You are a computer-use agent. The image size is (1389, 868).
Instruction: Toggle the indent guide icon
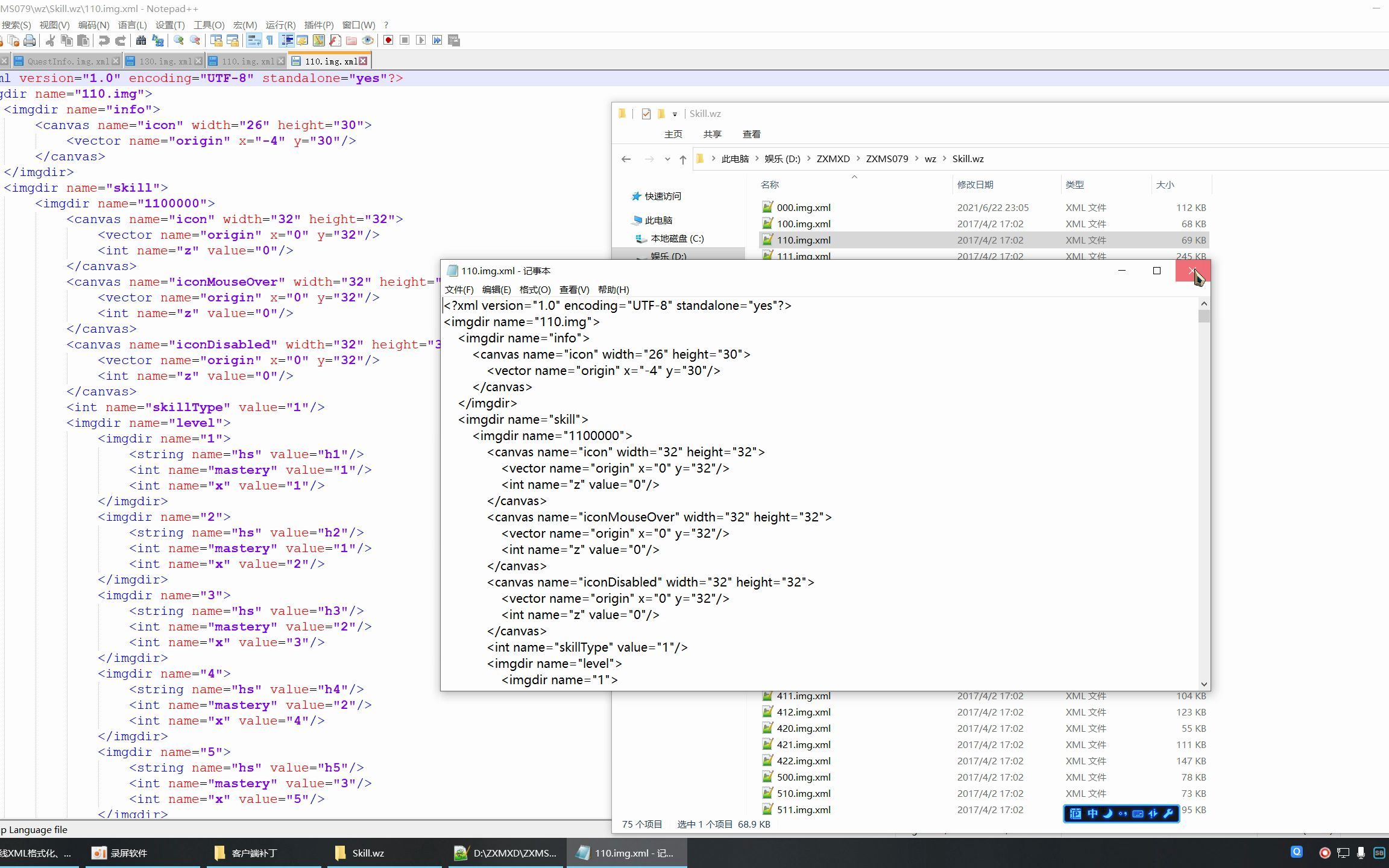(x=287, y=40)
